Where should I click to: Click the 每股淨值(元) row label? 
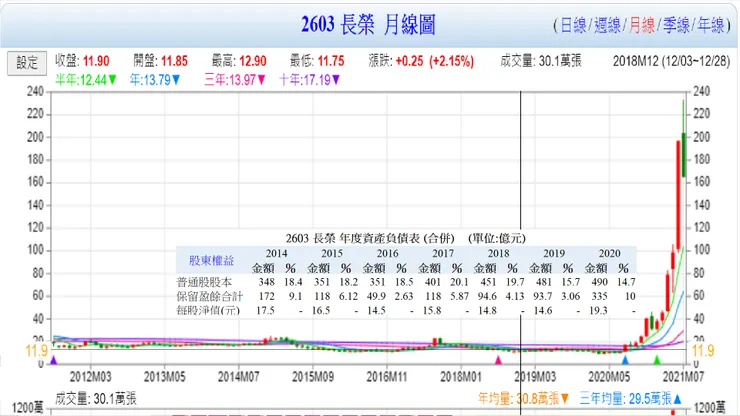click(208, 311)
